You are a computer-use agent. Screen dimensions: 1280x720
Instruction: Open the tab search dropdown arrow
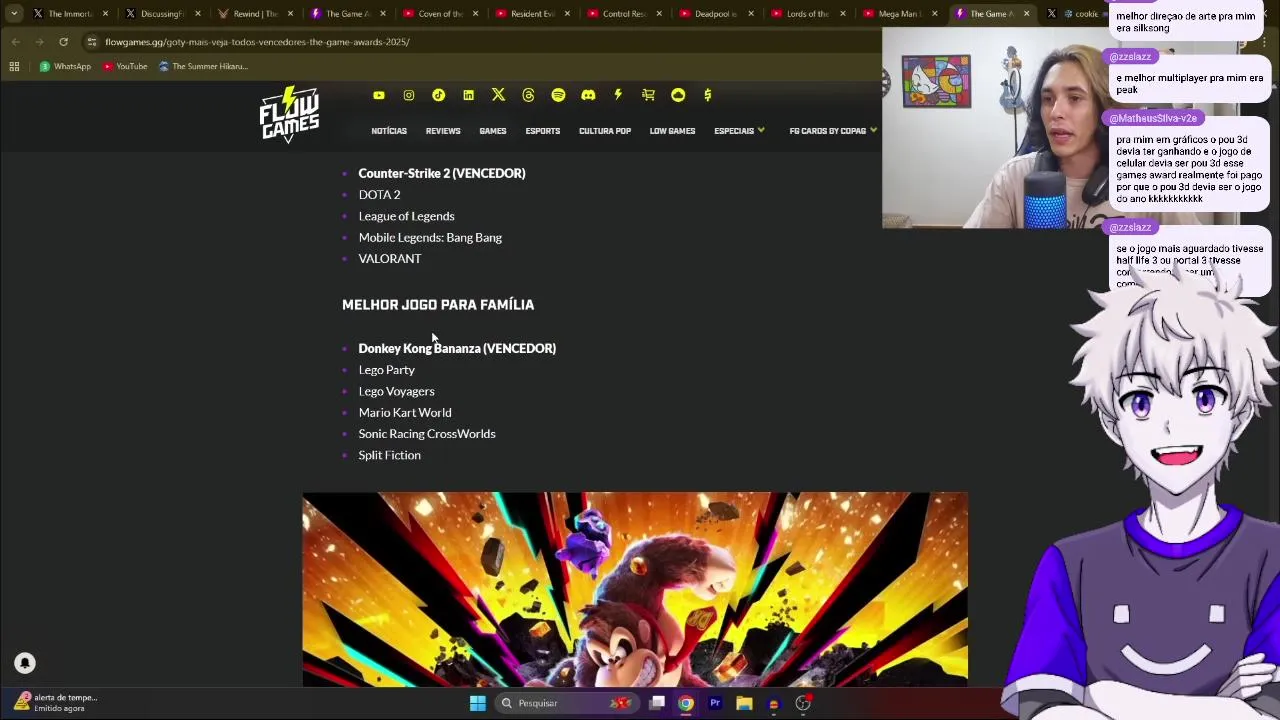pos(14,14)
